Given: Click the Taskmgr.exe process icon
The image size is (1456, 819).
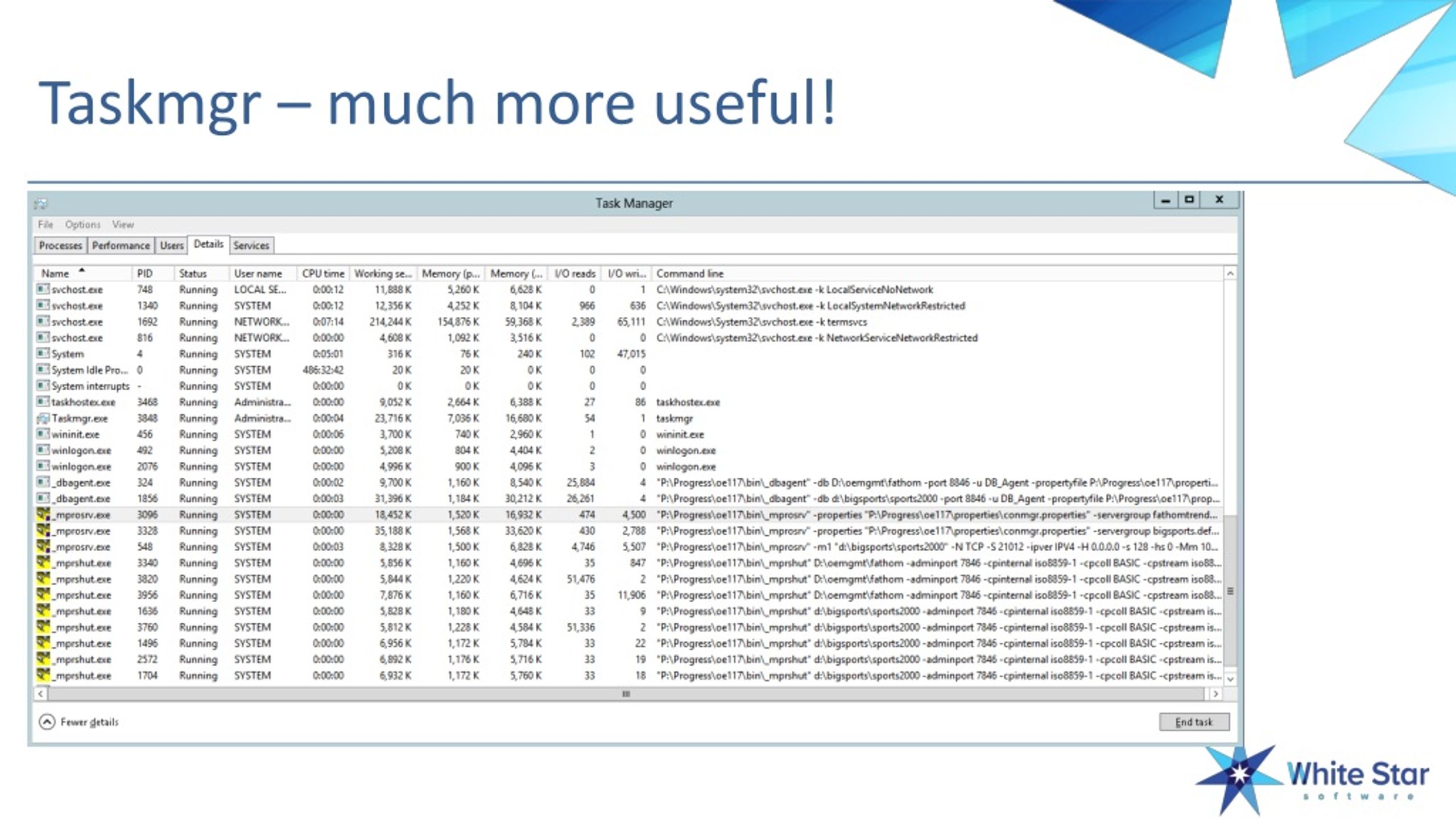Looking at the screenshot, I should point(43,419).
